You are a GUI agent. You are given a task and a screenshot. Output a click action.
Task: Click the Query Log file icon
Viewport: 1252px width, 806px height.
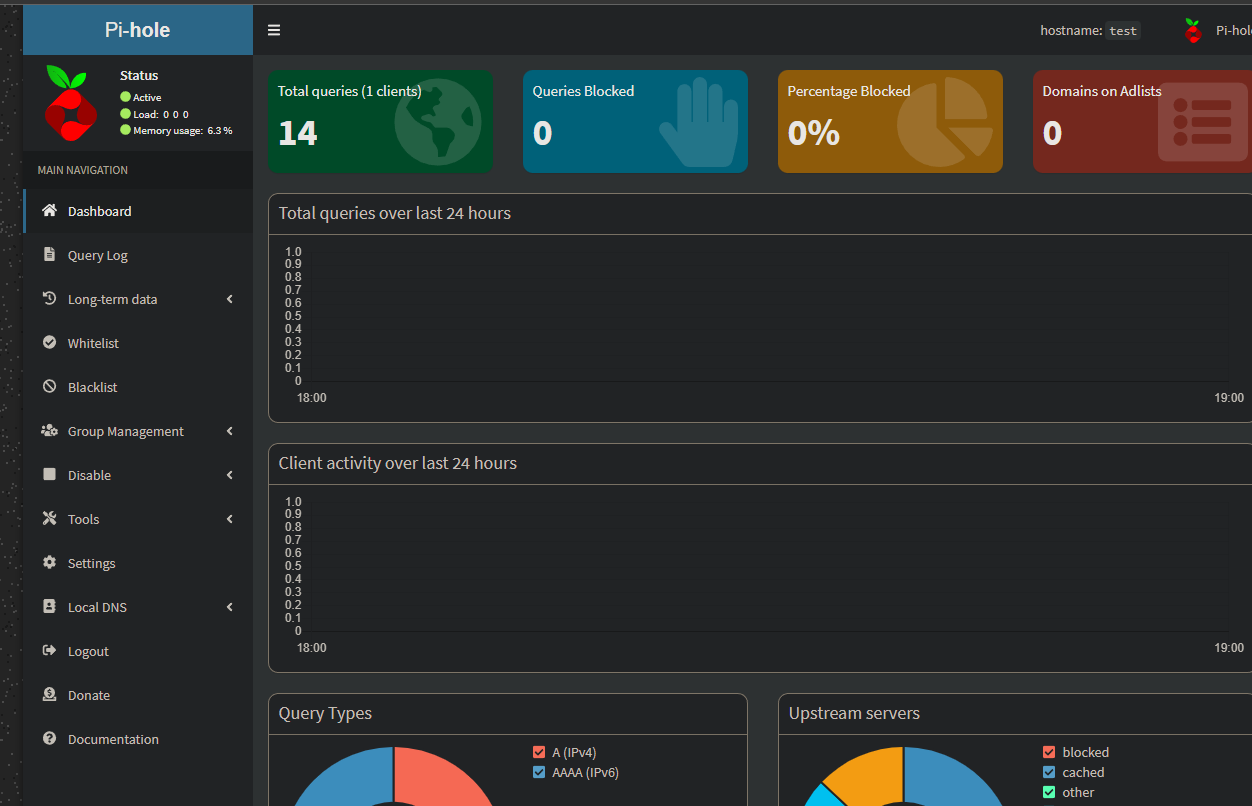49,255
